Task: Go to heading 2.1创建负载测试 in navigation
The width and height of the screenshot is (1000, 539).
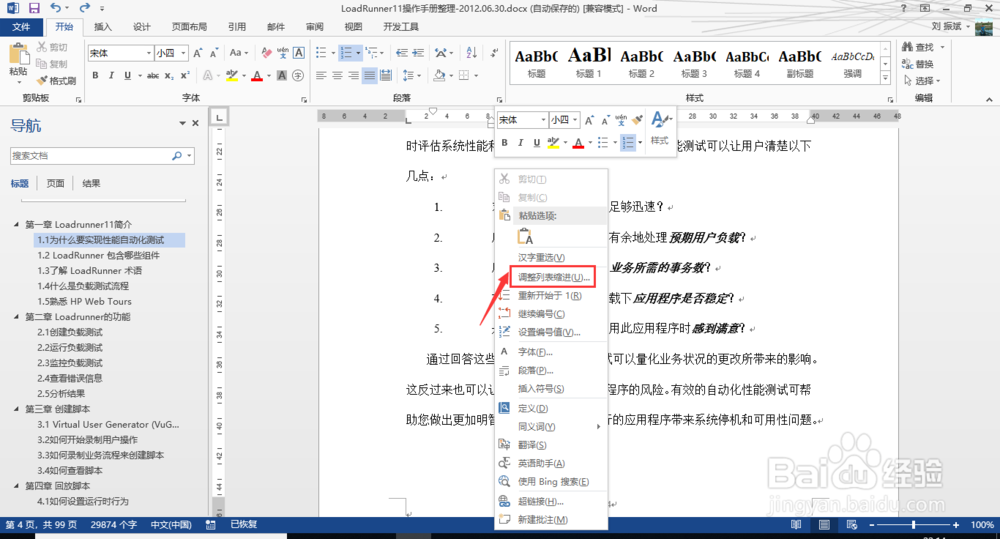Action: 70,332
